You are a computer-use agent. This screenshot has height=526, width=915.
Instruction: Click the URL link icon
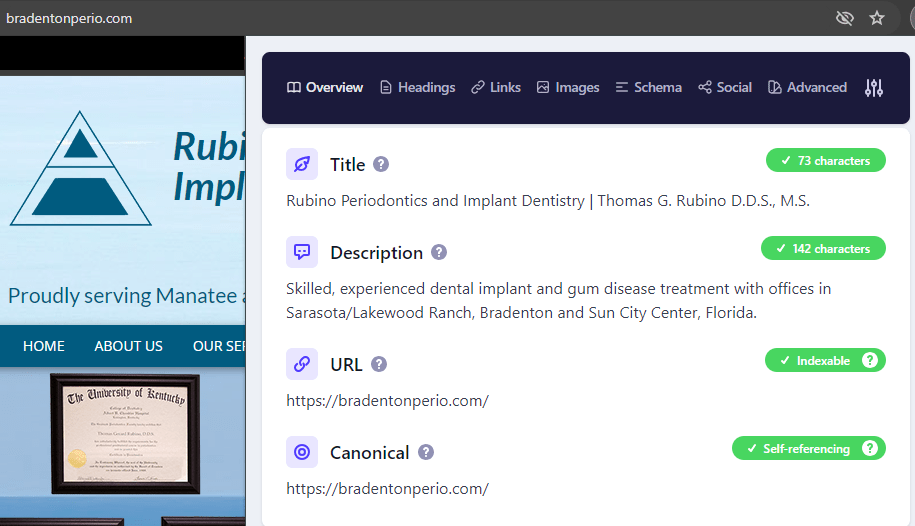pos(302,364)
